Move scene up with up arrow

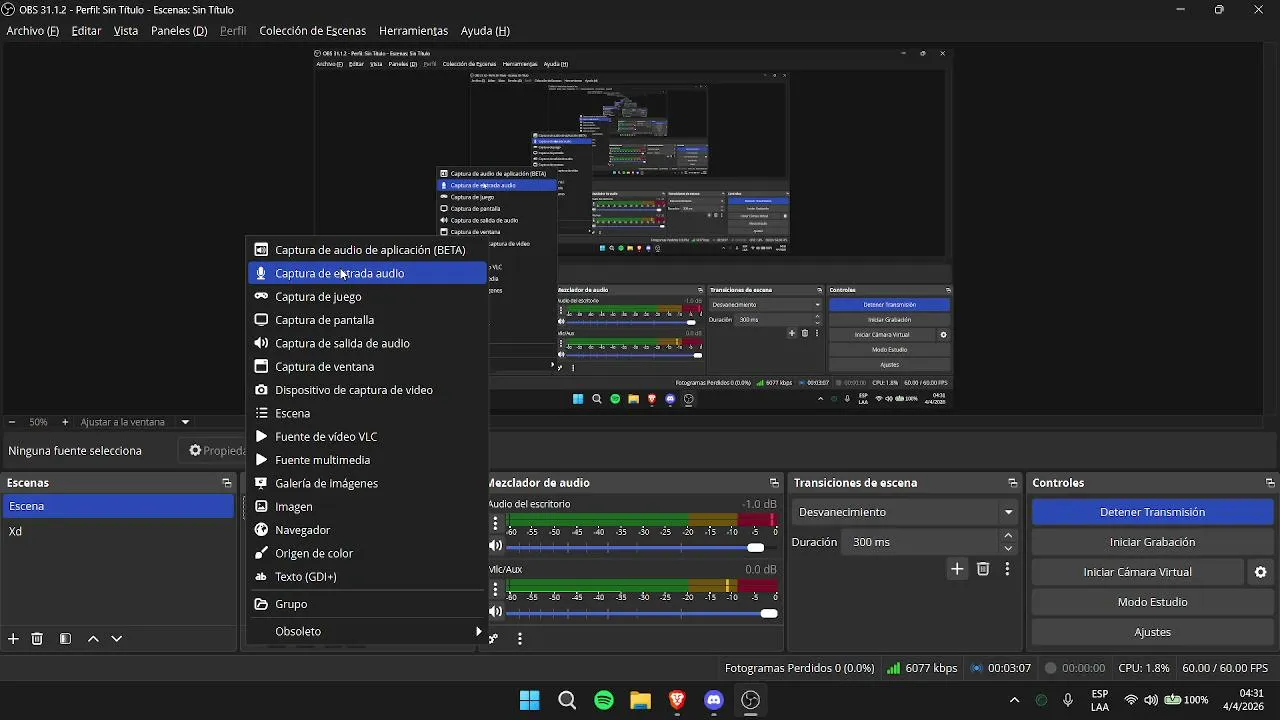[x=93, y=639]
